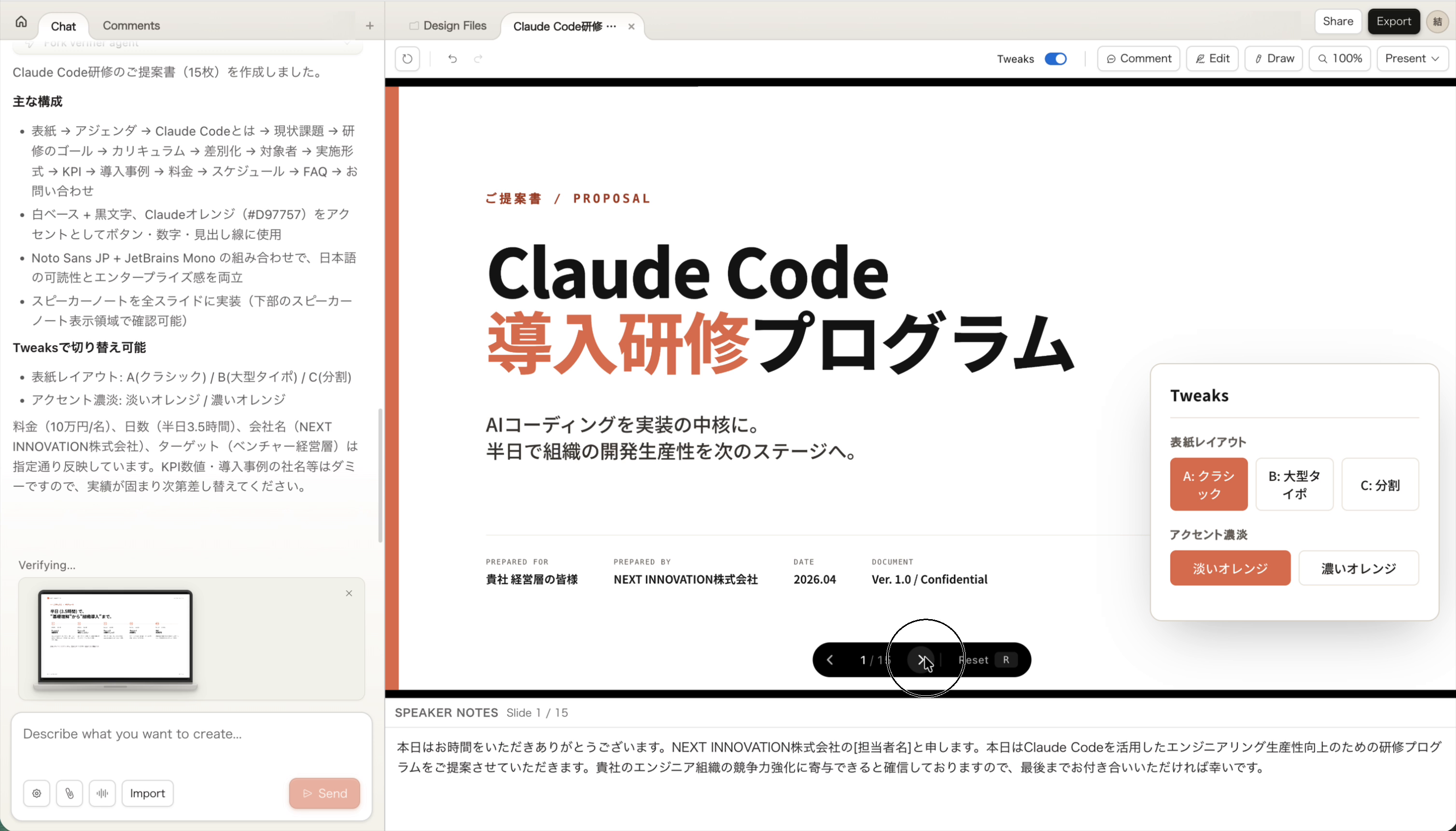
Task: Select the 淡いオレンジ accent swatch
Action: (x=1229, y=568)
